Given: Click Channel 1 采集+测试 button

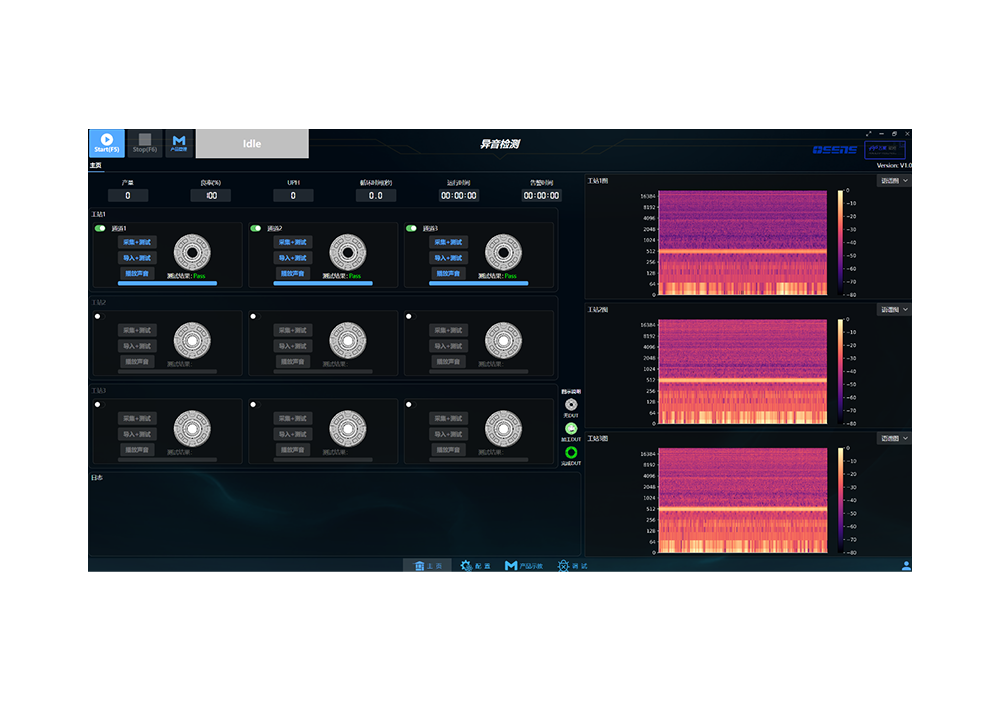Looking at the screenshot, I should point(137,242).
